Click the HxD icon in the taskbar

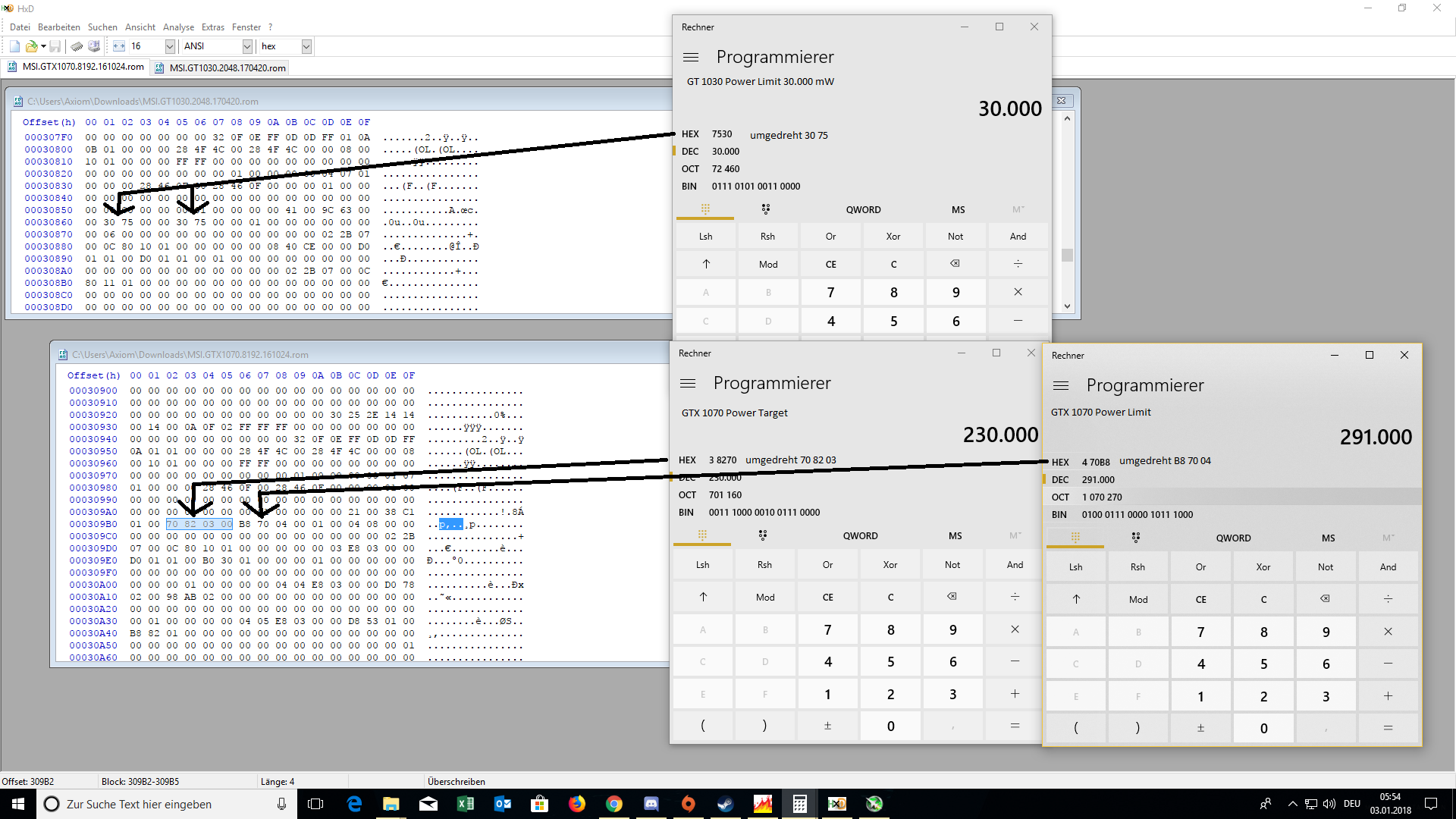click(837, 804)
